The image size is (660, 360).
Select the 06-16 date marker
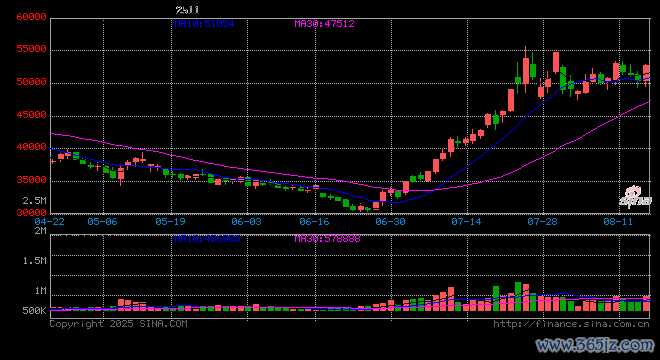click(x=314, y=221)
